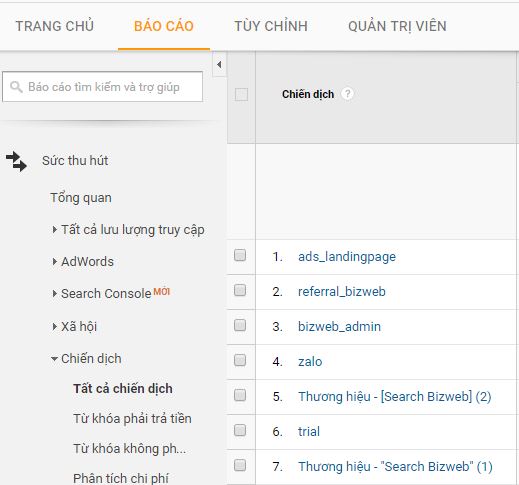Open the referral_bizweb campaign link
Viewport: 519px width, 485px height.
point(342,292)
